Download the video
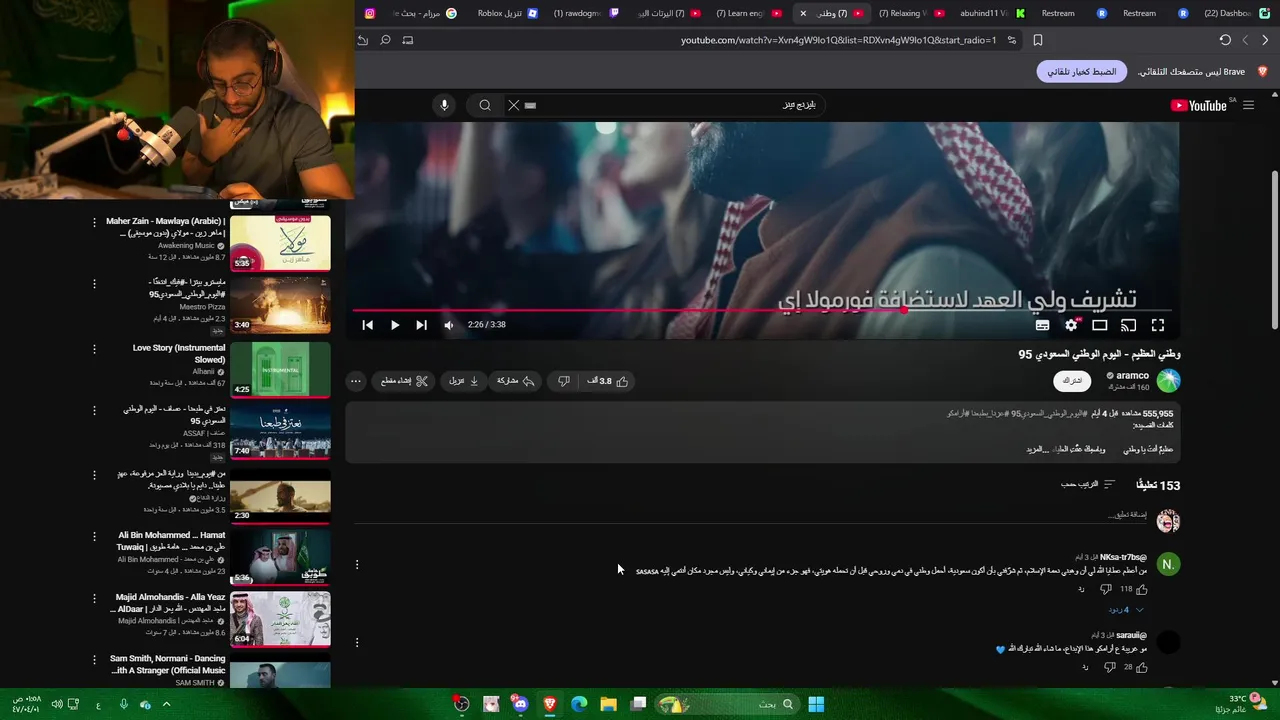This screenshot has width=1280, height=720. (x=464, y=381)
